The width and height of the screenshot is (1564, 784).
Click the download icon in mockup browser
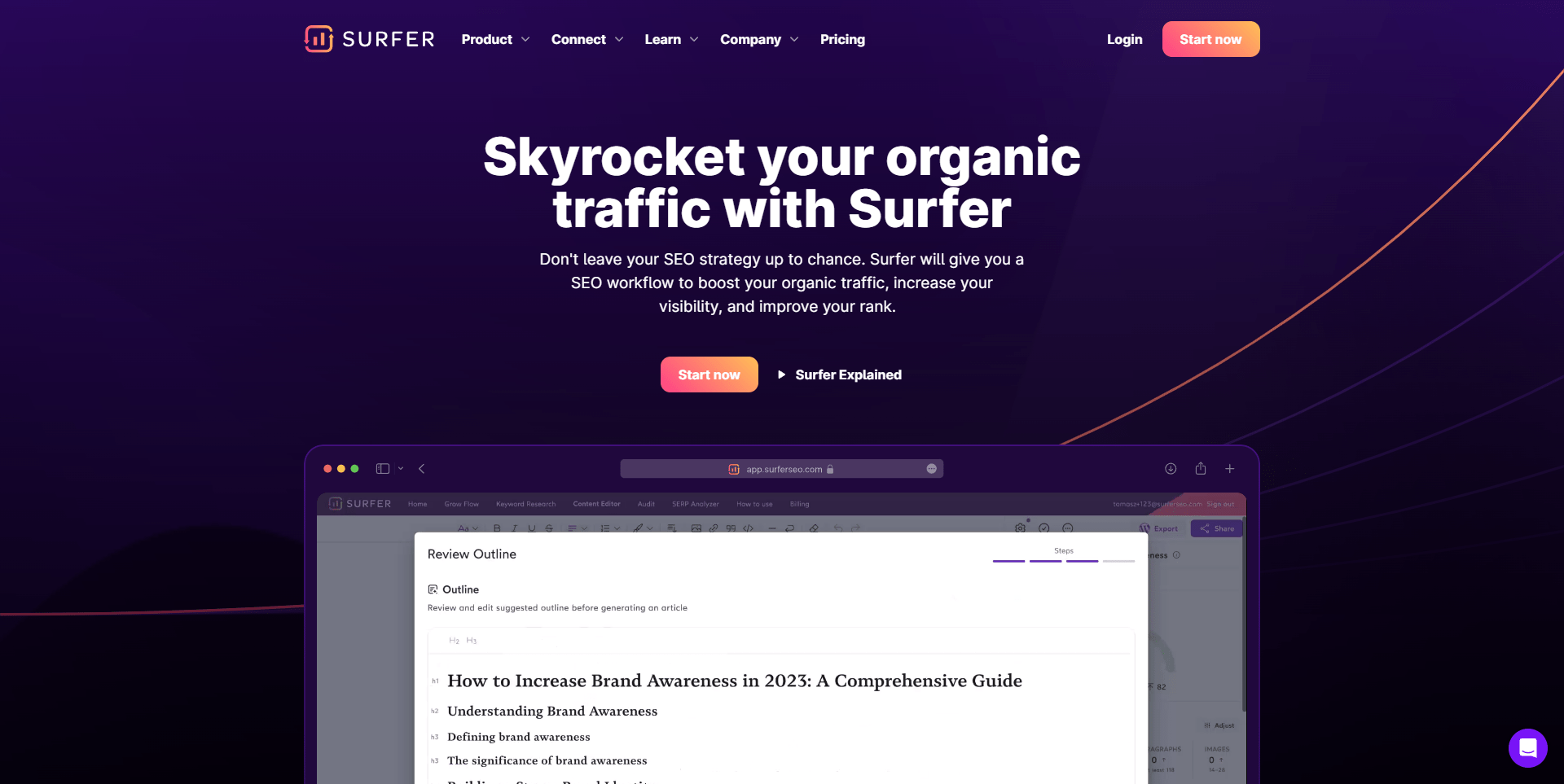pyautogui.click(x=1171, y=469)
